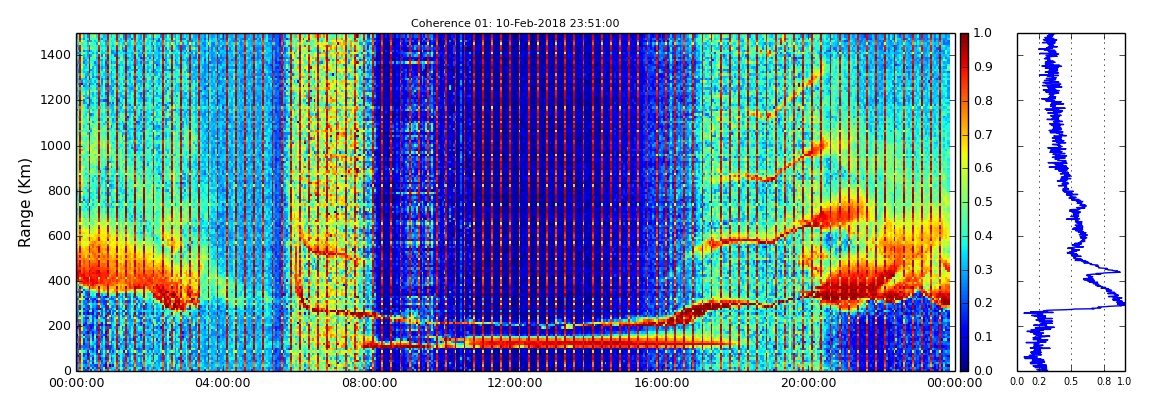Click the 800 range axis tick label
The image size is (1150, 407).
(61, 191)
